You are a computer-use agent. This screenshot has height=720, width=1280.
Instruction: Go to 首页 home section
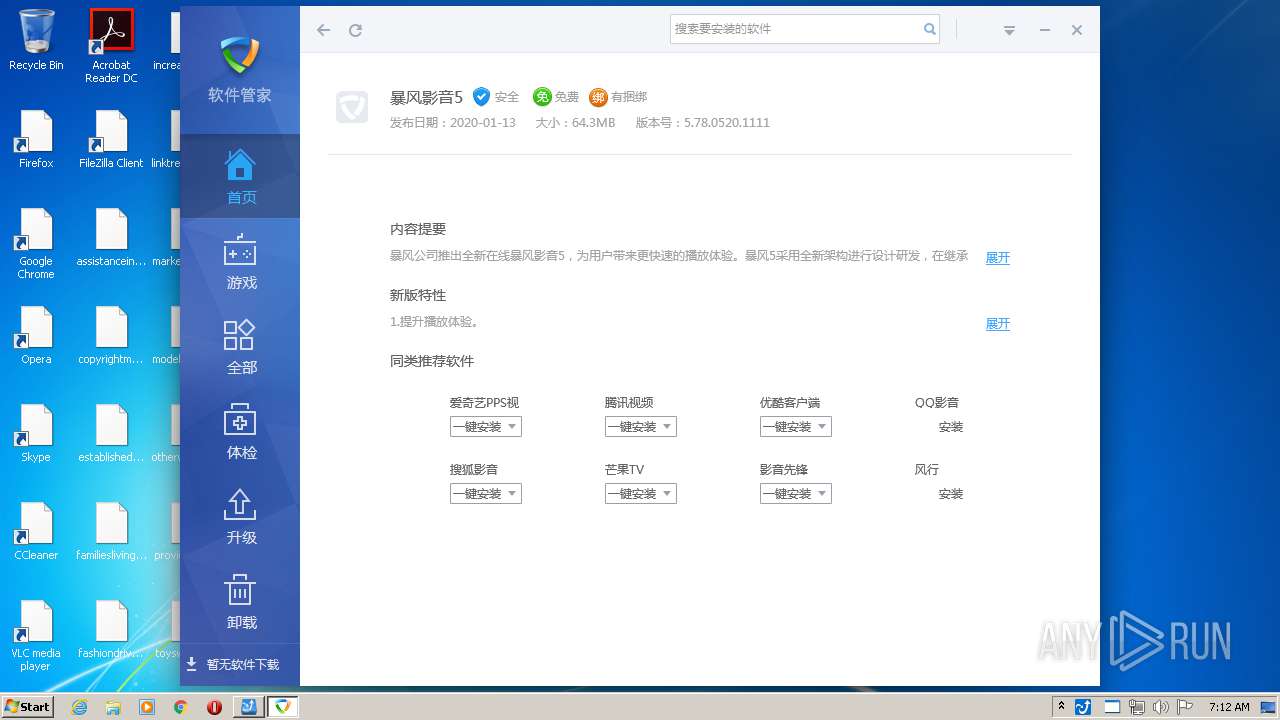click(240, 176)
